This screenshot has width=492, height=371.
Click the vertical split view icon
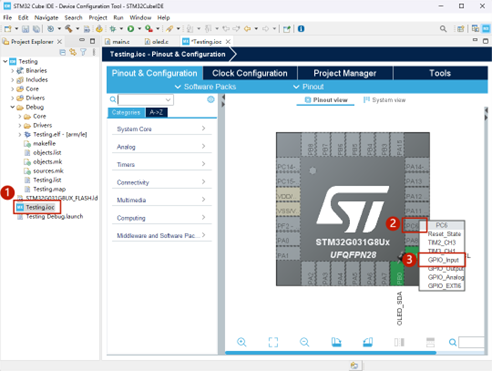[399, 342]
